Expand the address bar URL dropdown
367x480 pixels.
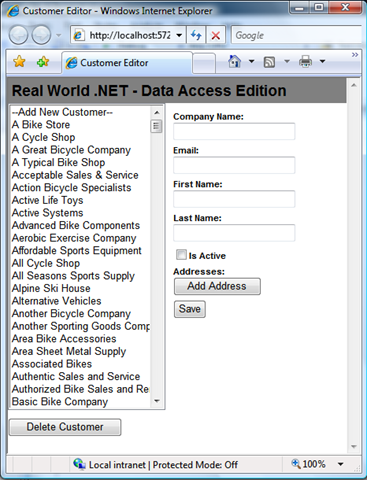[x=179, y=35]
